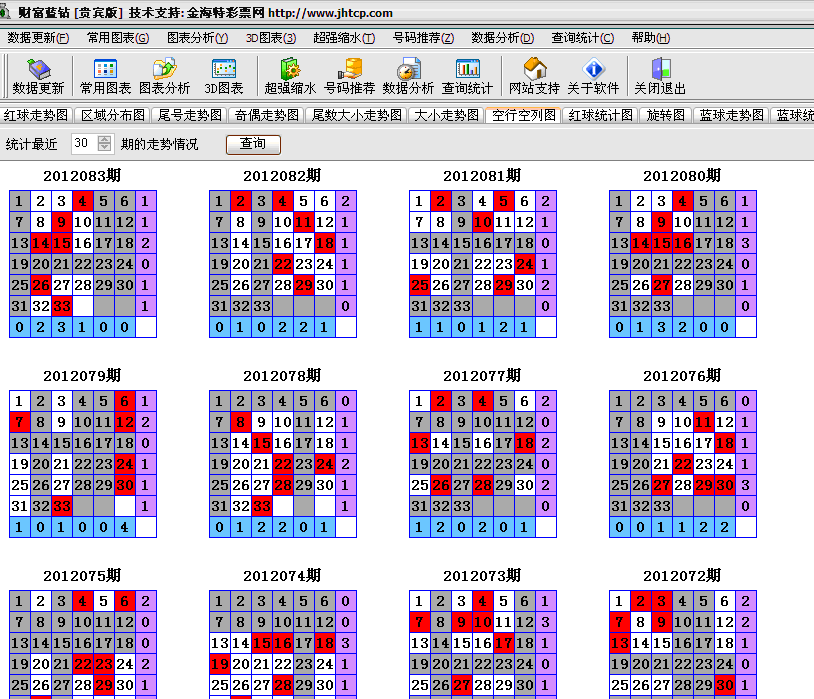Click the period count field showing 30
The height and width of the screenshot is (699, 814).
83,144
